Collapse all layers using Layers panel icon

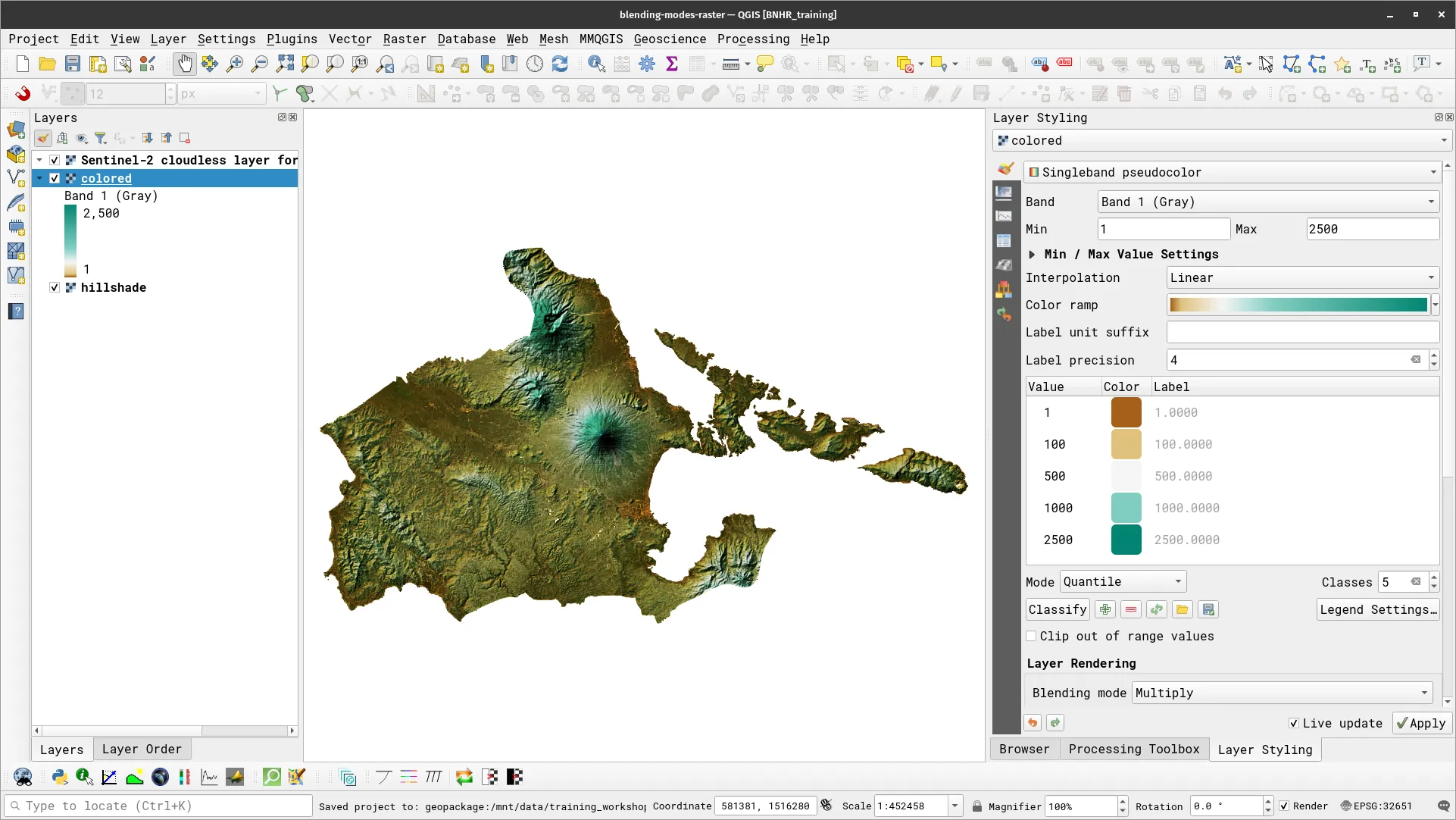(x=167, y=138)
